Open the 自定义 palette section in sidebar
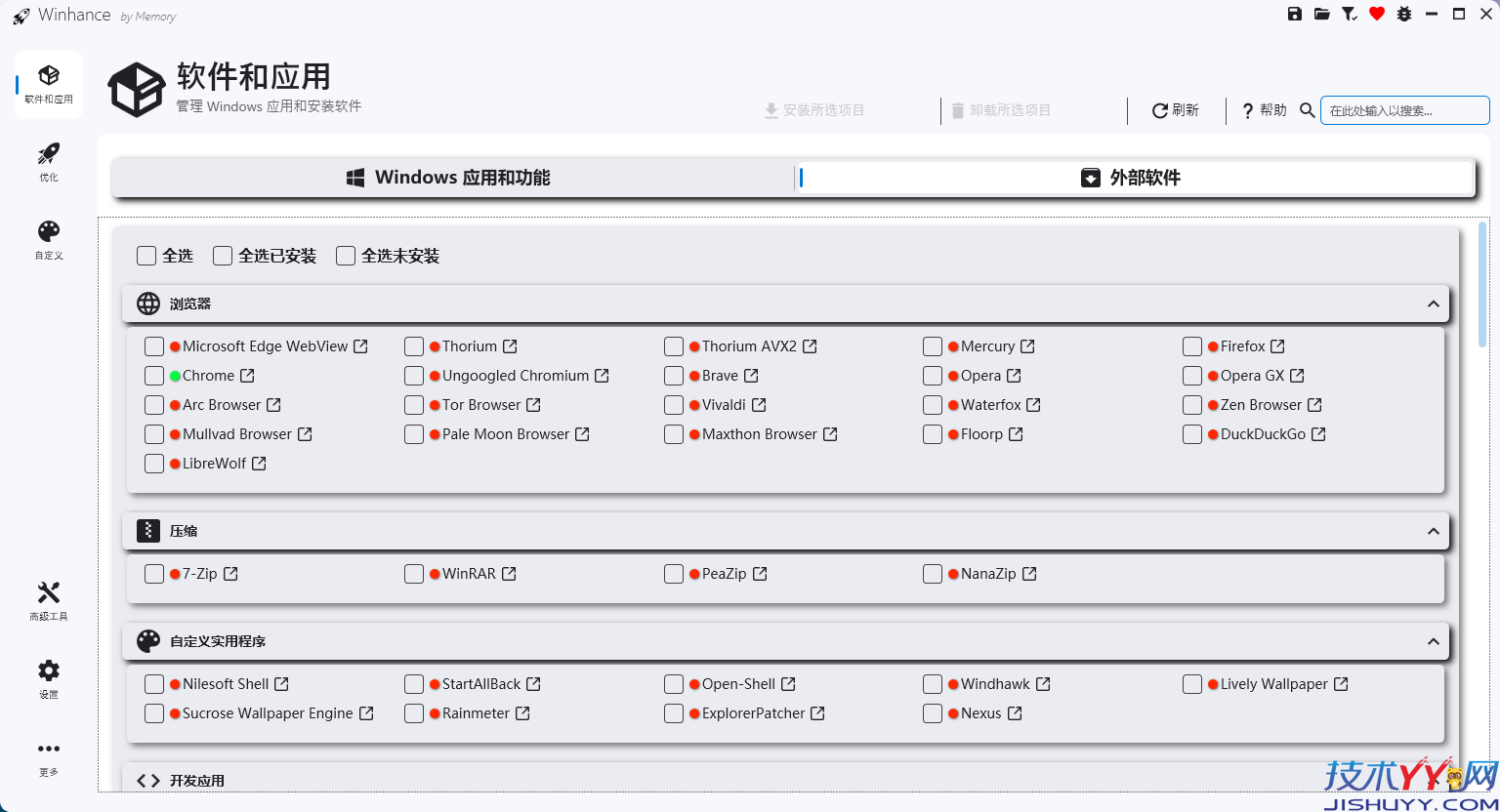 [x=49, y=240]
